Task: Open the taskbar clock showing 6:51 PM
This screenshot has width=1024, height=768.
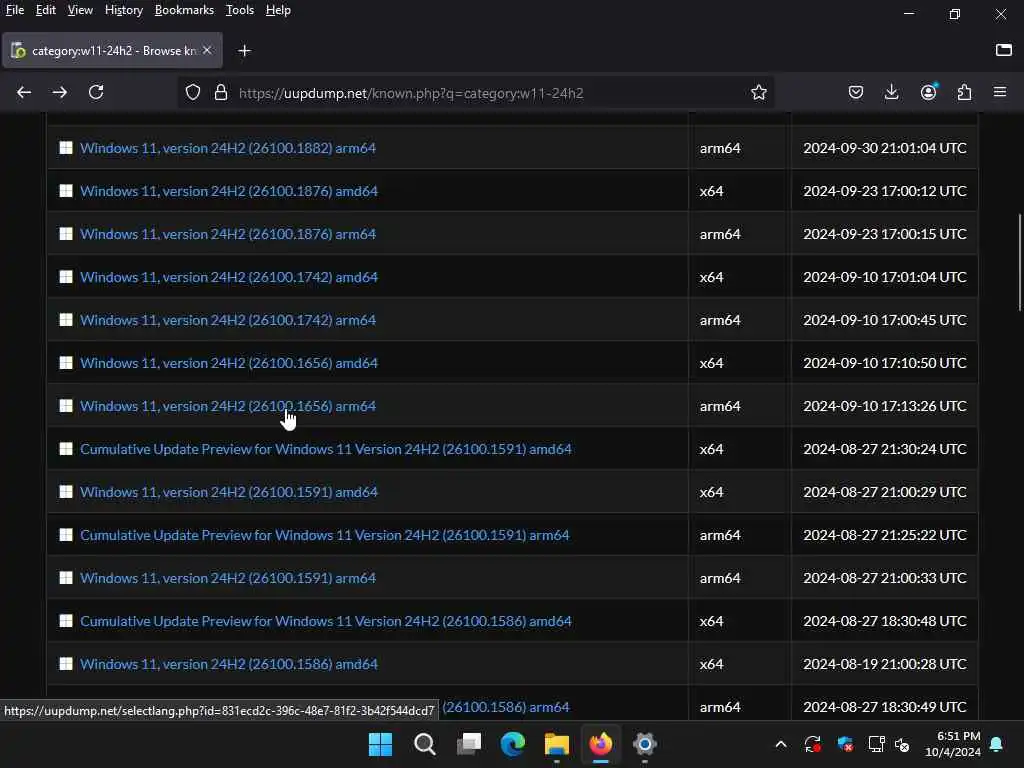Action: (953, 744)
